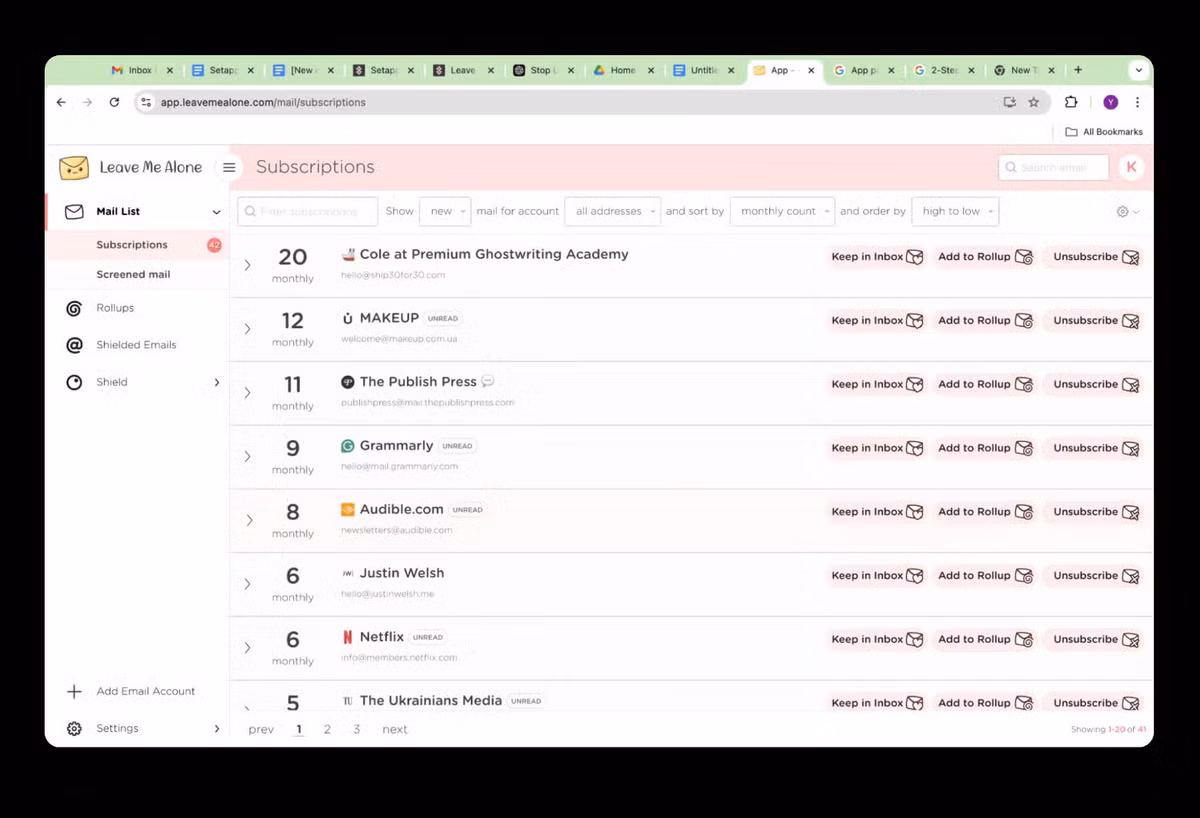Open the 'all addresses' dropdown
The width and height of the screenshot is (1200, 818).
(x=612, y=211)
